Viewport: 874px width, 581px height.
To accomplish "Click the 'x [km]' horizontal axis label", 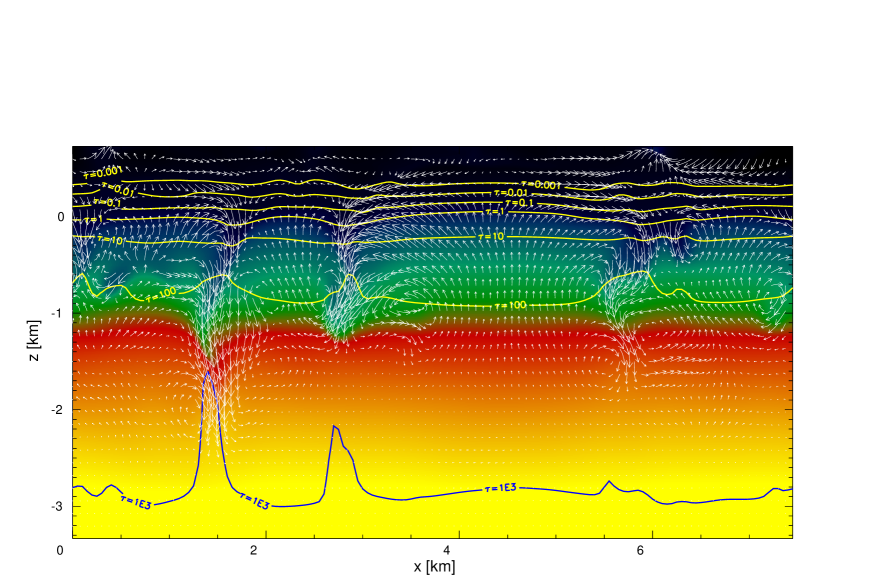I will point(434,567).
